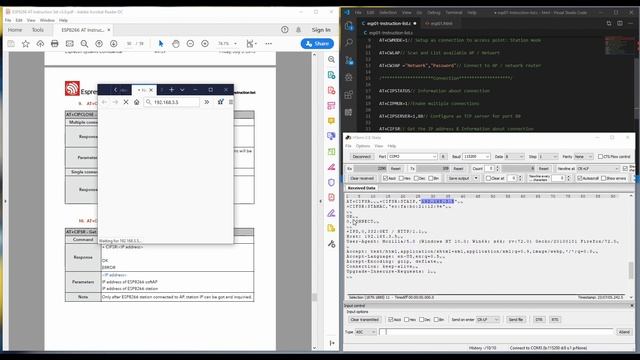Click the upload to cloud icon in Acrobat
Screen dimensions: 640x360
pos(40,44)
